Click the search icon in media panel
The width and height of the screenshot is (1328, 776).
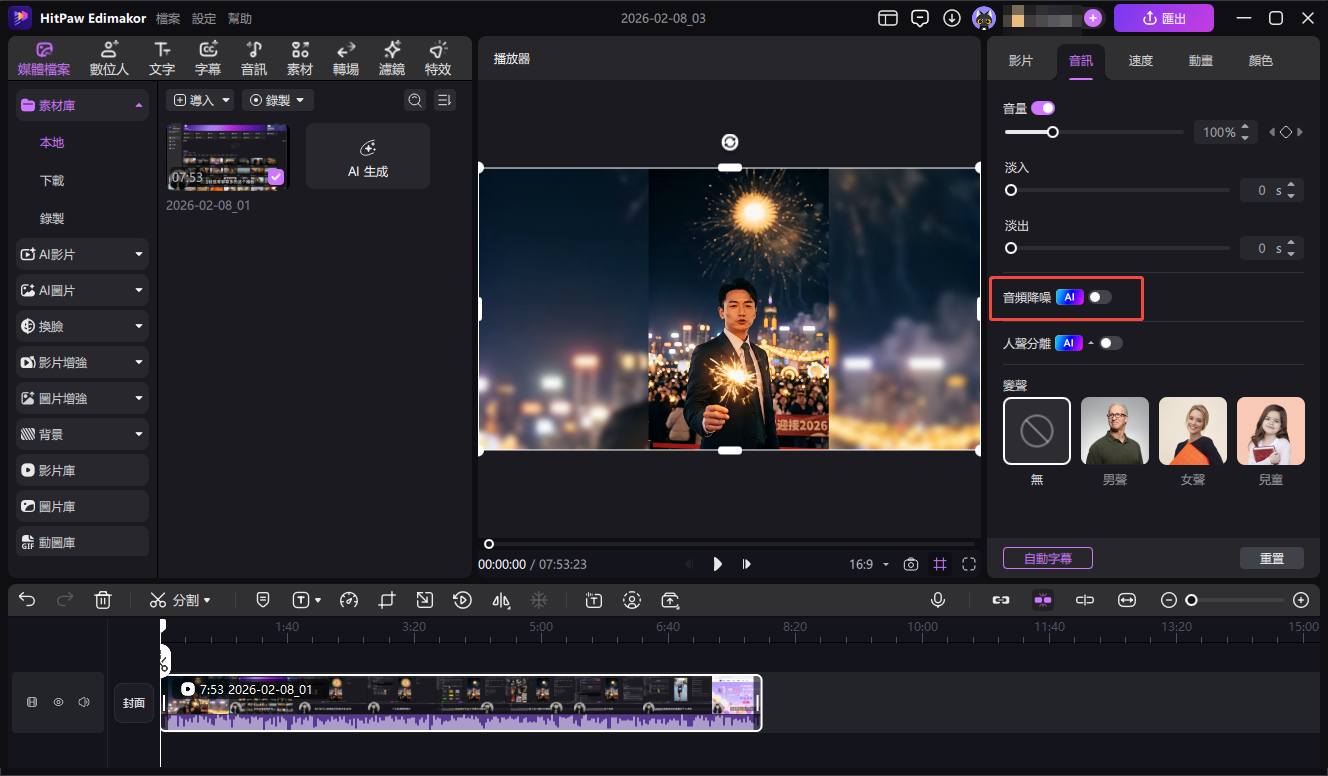(414, 100)
